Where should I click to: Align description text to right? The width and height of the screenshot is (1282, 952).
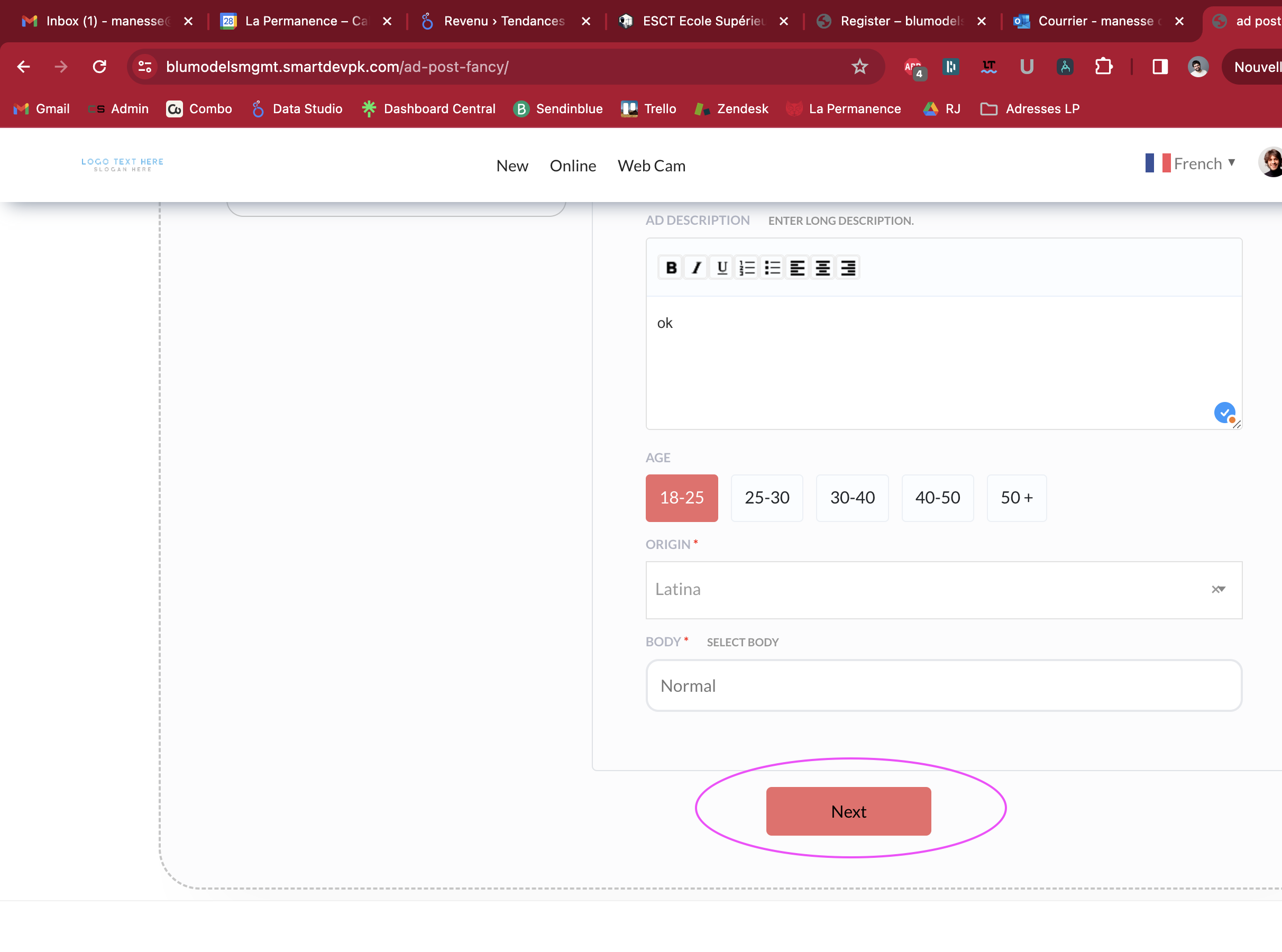pos(848,268)
